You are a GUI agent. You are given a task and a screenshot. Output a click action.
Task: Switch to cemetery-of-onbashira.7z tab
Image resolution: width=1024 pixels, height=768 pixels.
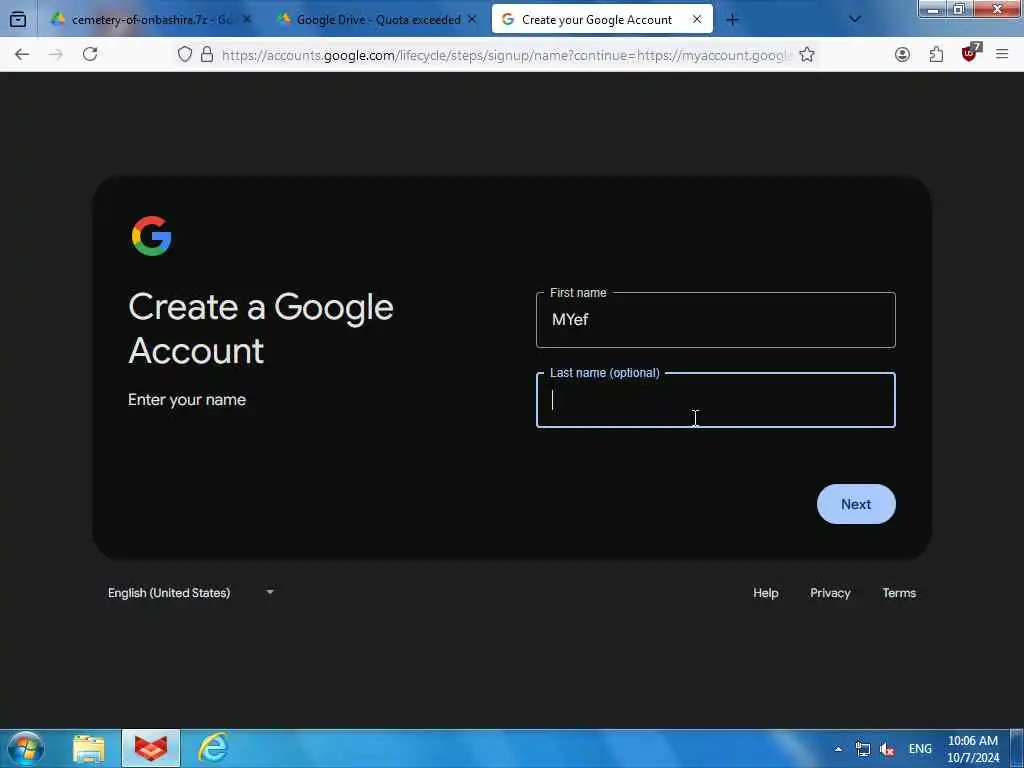coord(152,20)
